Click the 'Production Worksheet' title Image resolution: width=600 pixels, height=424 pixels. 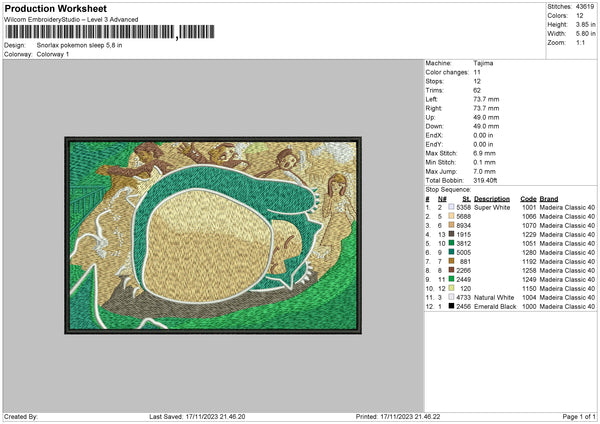tap(55, 8)
